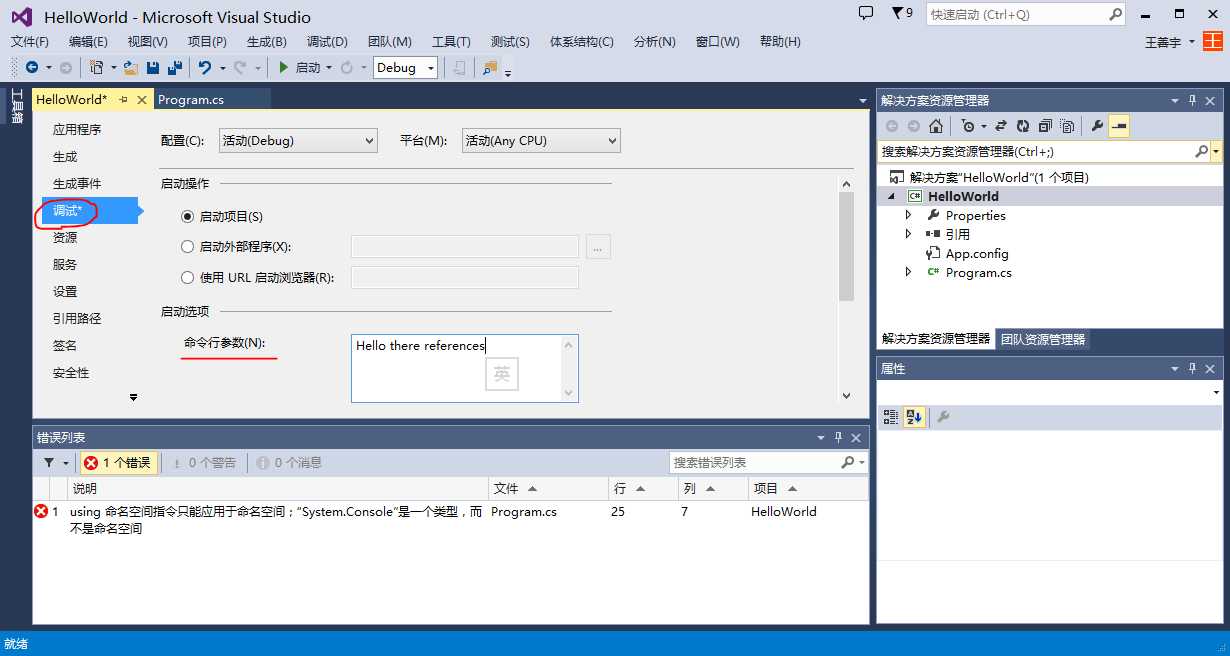Open the 文件(F) menu
The image size is (1230, 656).
[x=30, y=41]
